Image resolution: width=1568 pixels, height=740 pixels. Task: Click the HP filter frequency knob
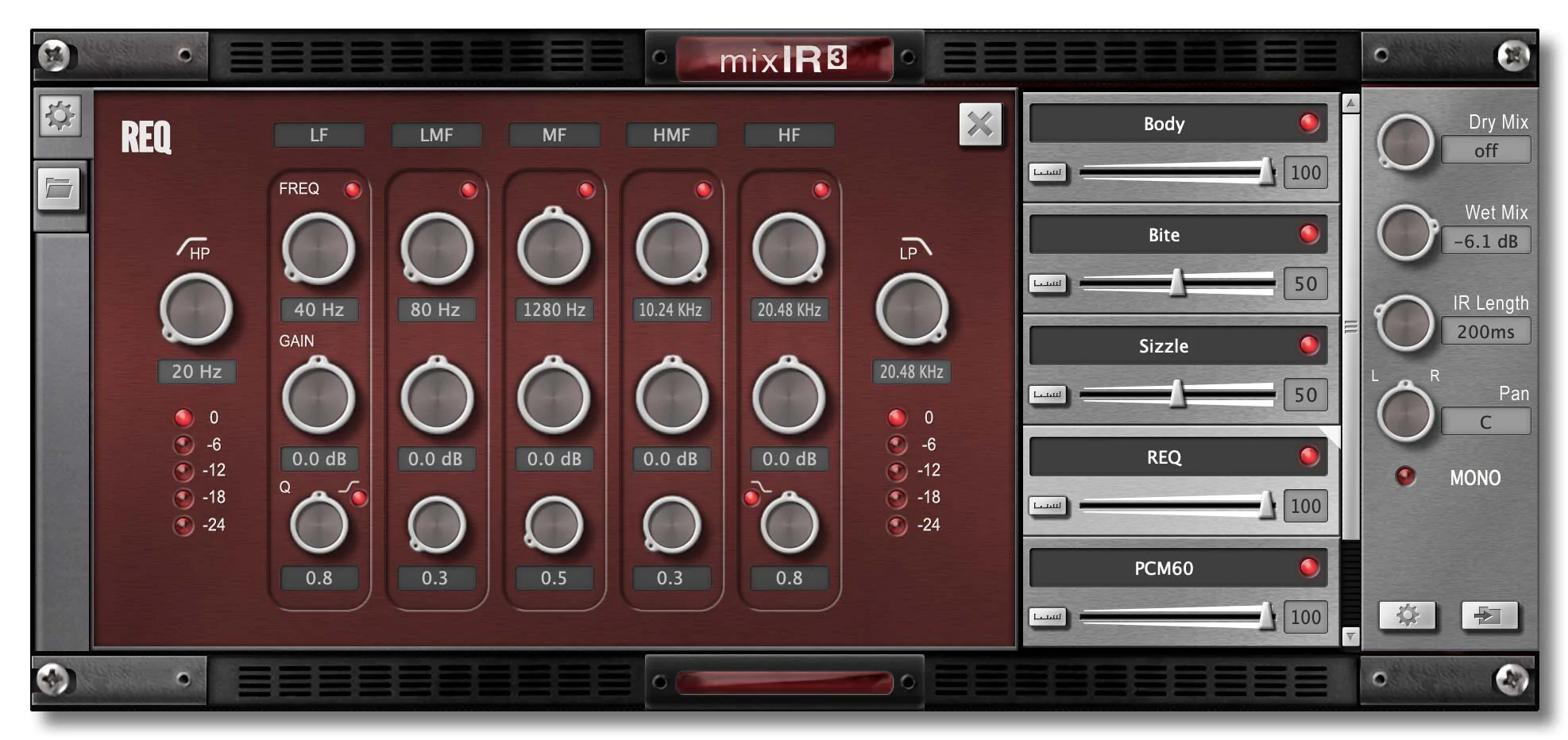pos(196,310)
